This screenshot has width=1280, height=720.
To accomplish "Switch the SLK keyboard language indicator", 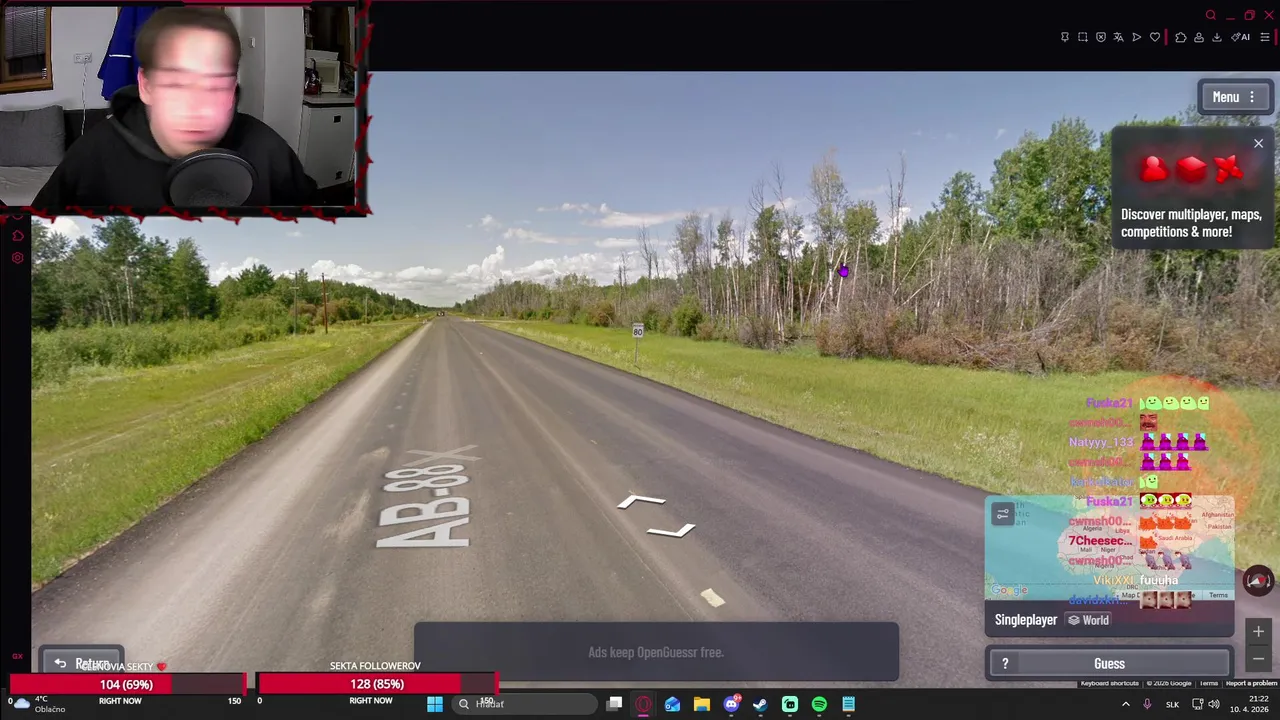I will pos(1172,704).
